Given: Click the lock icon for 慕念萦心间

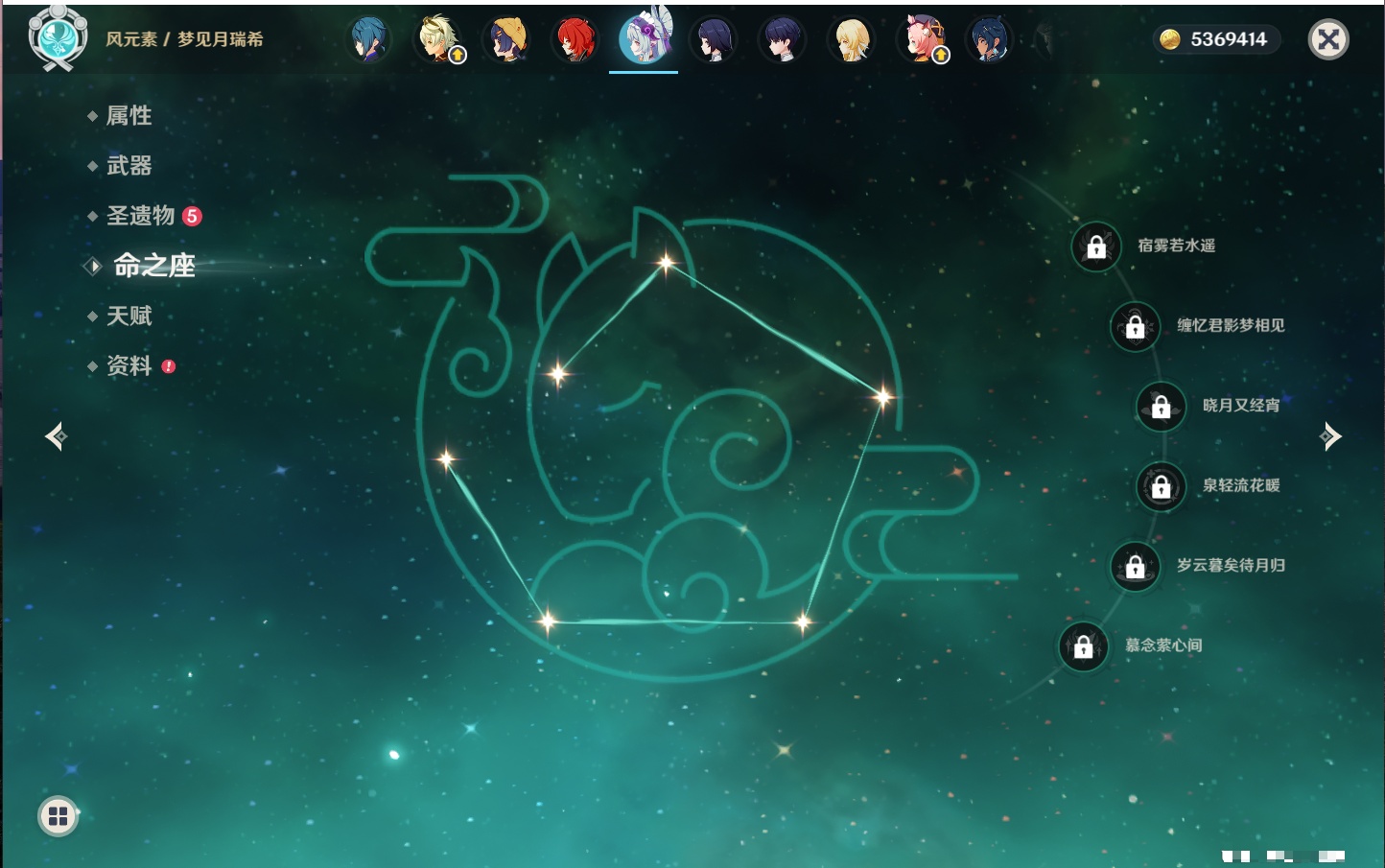Looking at the screenshot, I should pyautogui.click(x=1084, y=646).
